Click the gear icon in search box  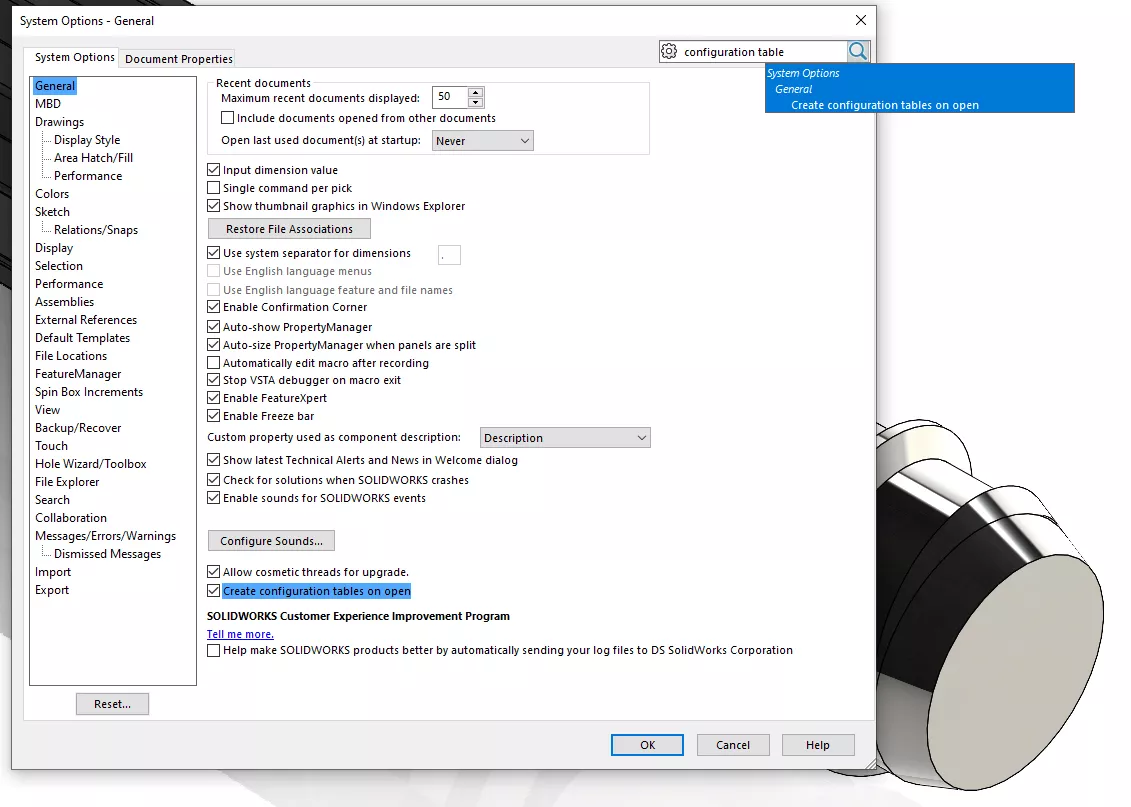click(670, 52)
